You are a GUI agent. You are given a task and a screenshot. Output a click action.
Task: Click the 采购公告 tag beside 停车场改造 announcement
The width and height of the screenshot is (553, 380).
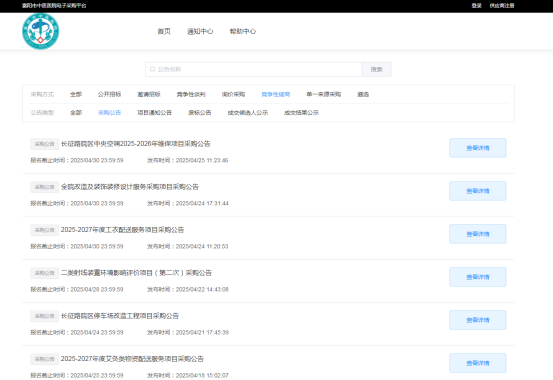coord(44,316)
